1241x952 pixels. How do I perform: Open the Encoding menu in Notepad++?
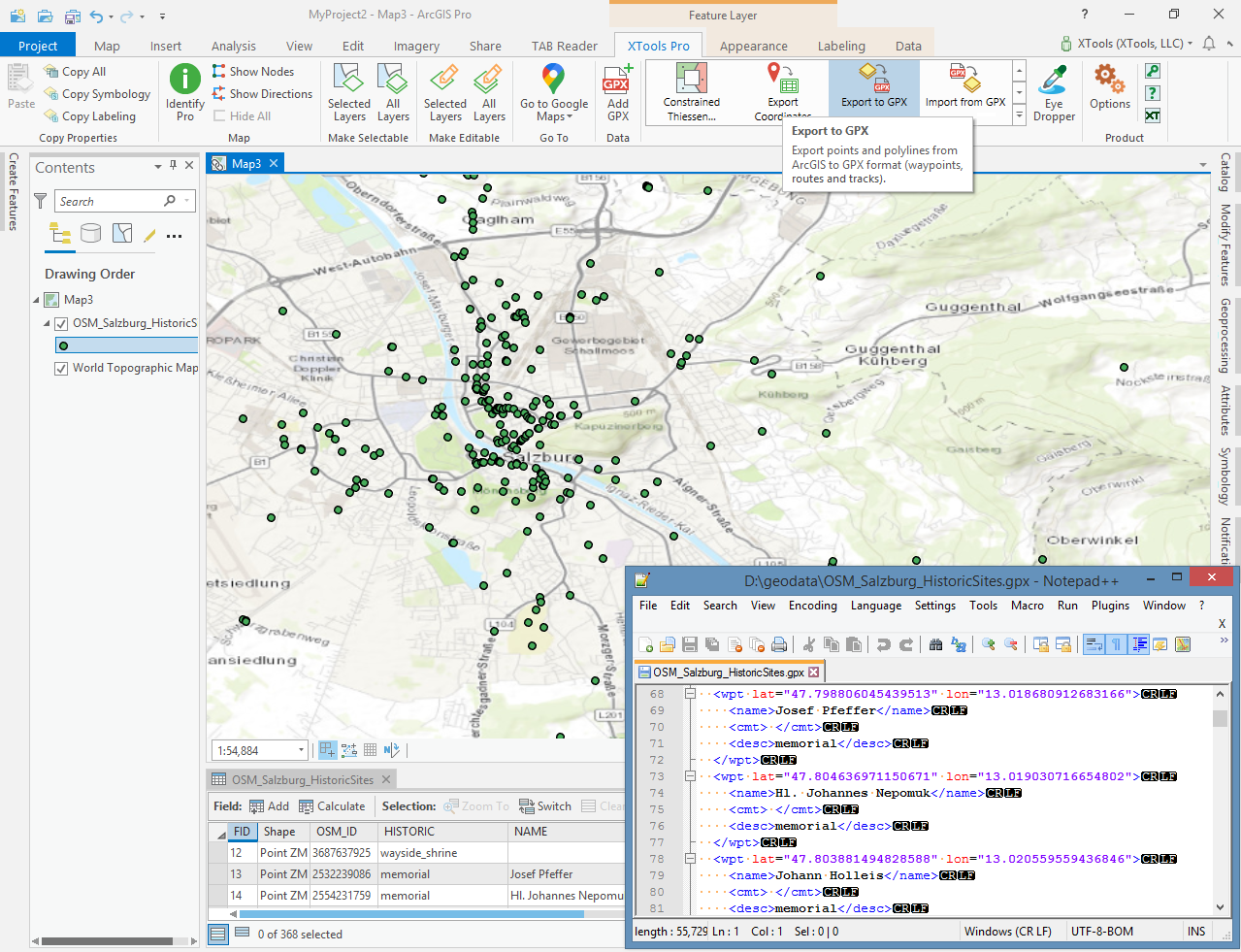[812, 606]
